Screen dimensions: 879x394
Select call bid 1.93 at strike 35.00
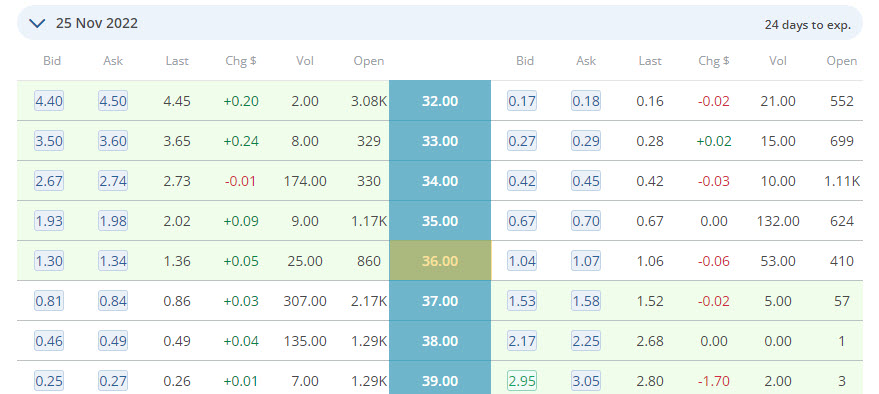(x=49, y=221)
